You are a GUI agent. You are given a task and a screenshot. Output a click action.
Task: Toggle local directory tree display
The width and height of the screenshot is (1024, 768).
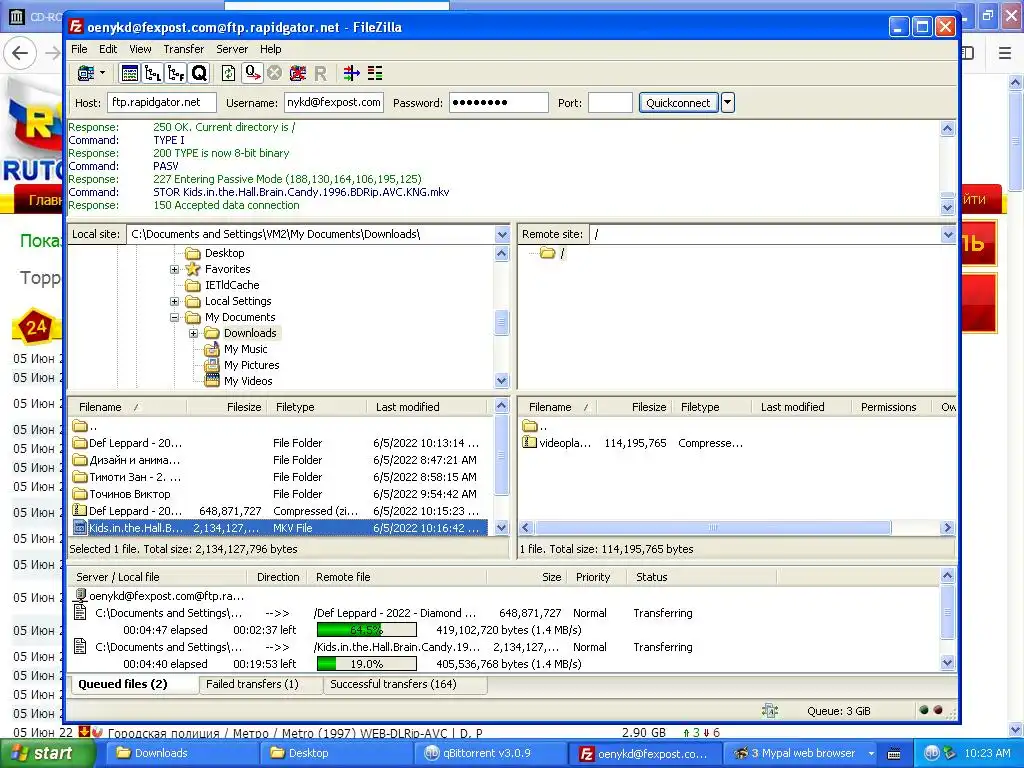pos(153,73)
